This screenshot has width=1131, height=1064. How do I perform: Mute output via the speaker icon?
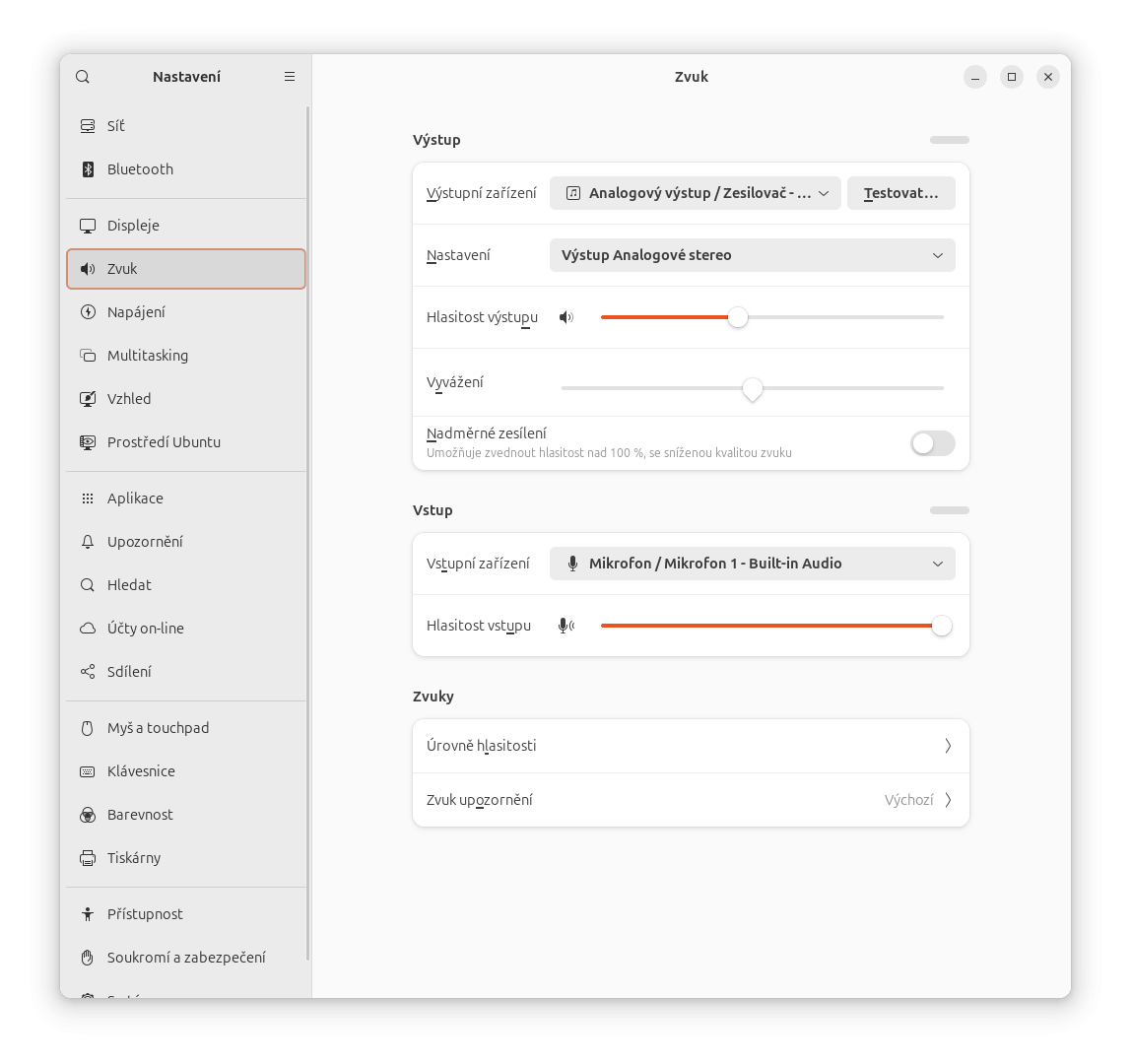(566, 317)
